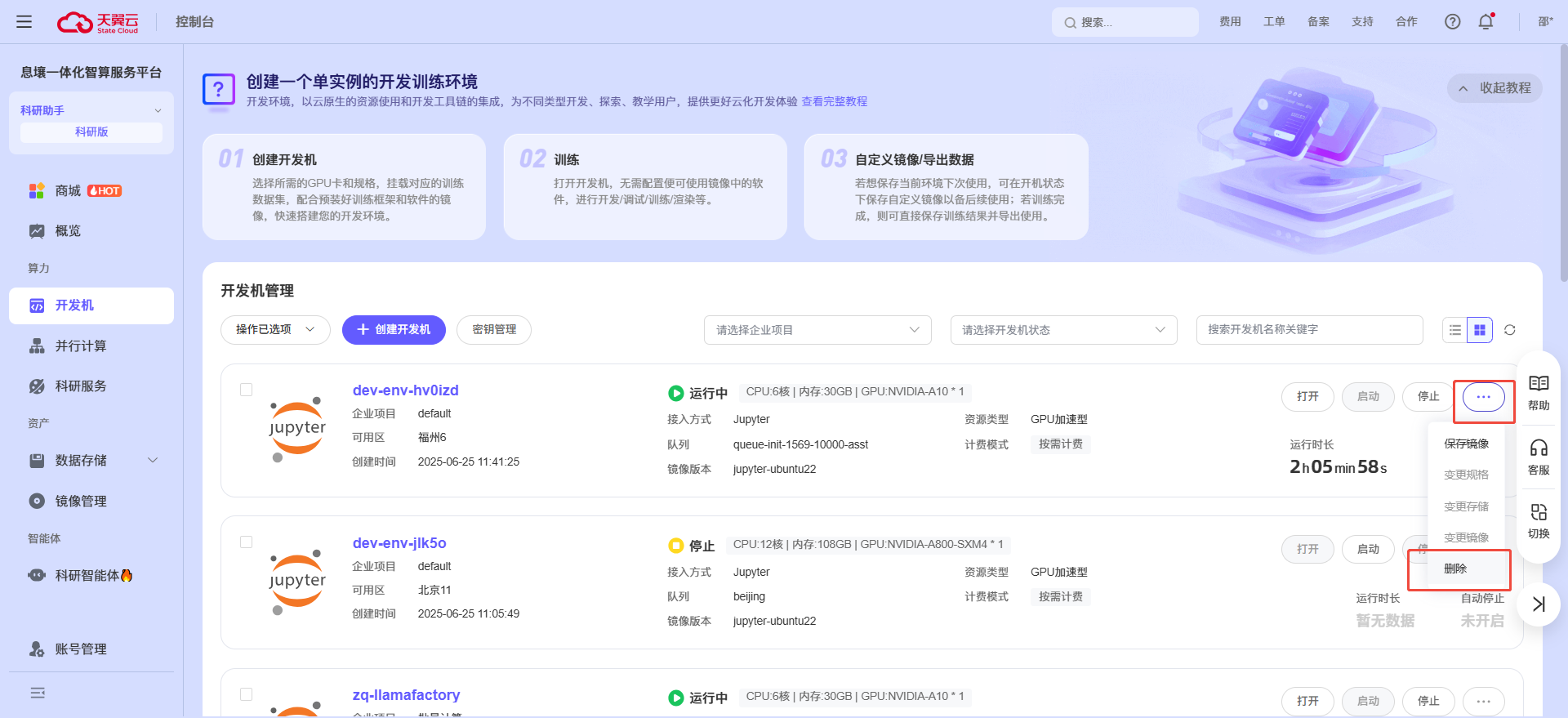Expand the 数据存储 submenu arrow

pos(153,461)
